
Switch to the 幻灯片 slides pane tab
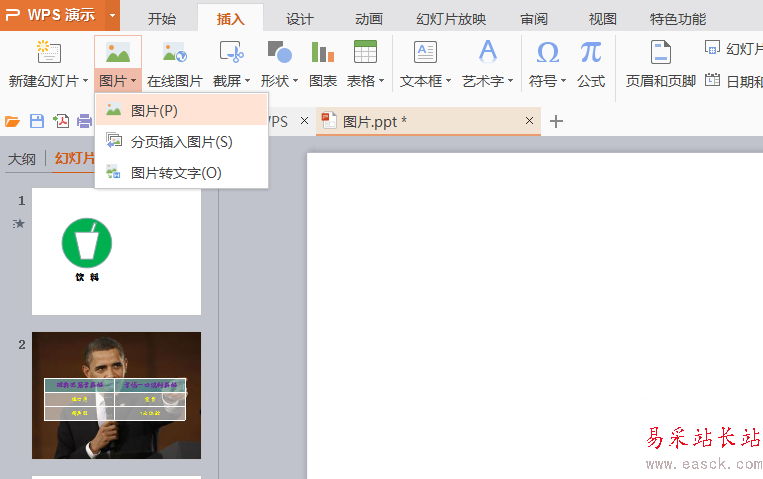[74, 158]
